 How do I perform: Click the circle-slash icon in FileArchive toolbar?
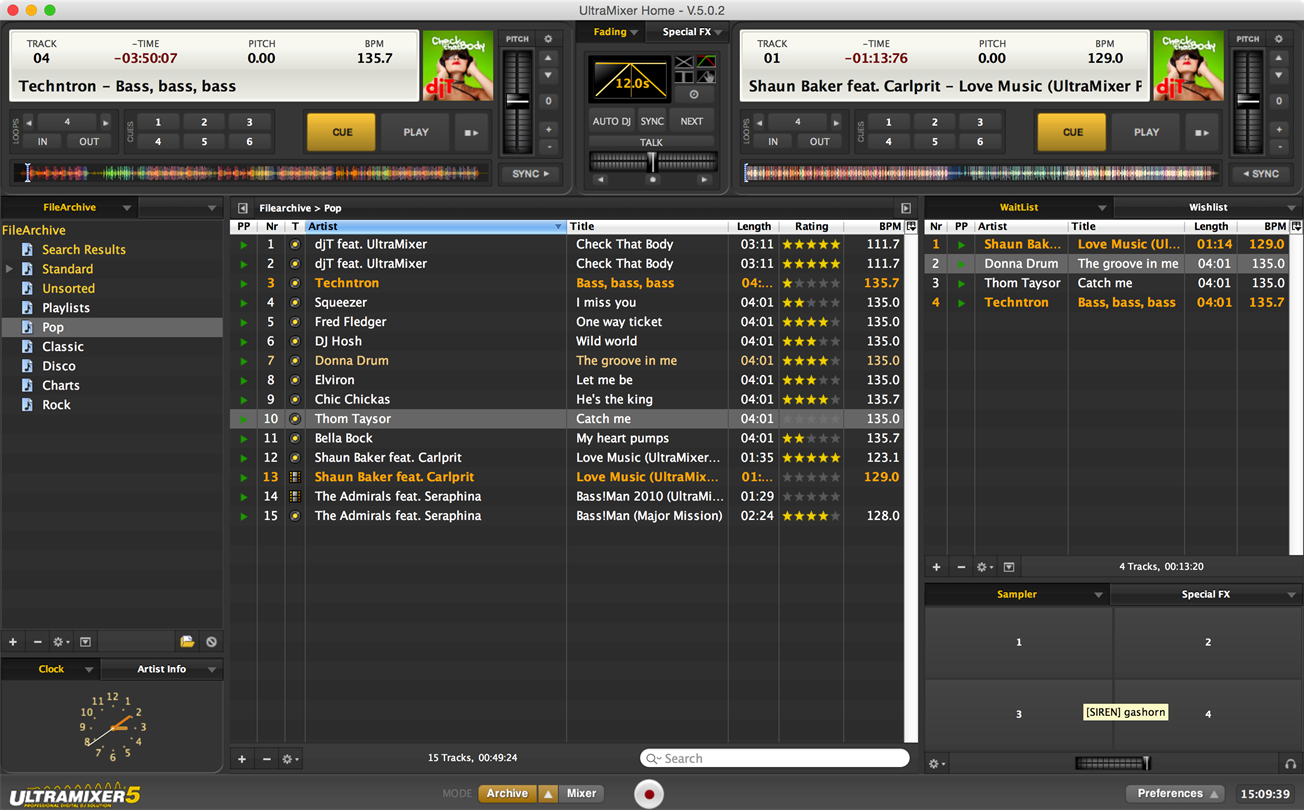[x=211, y=642]
